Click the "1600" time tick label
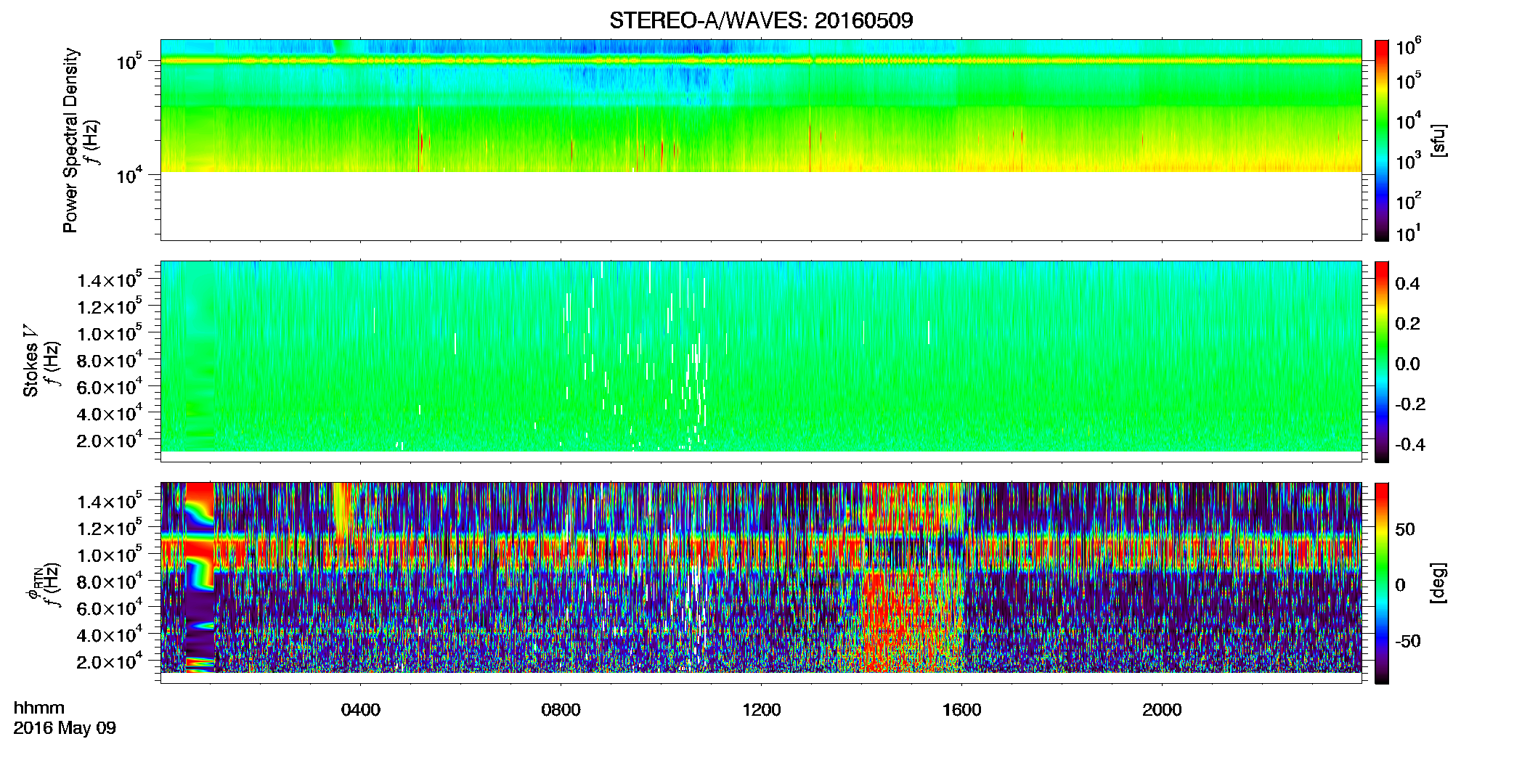 tap(962, 710)
